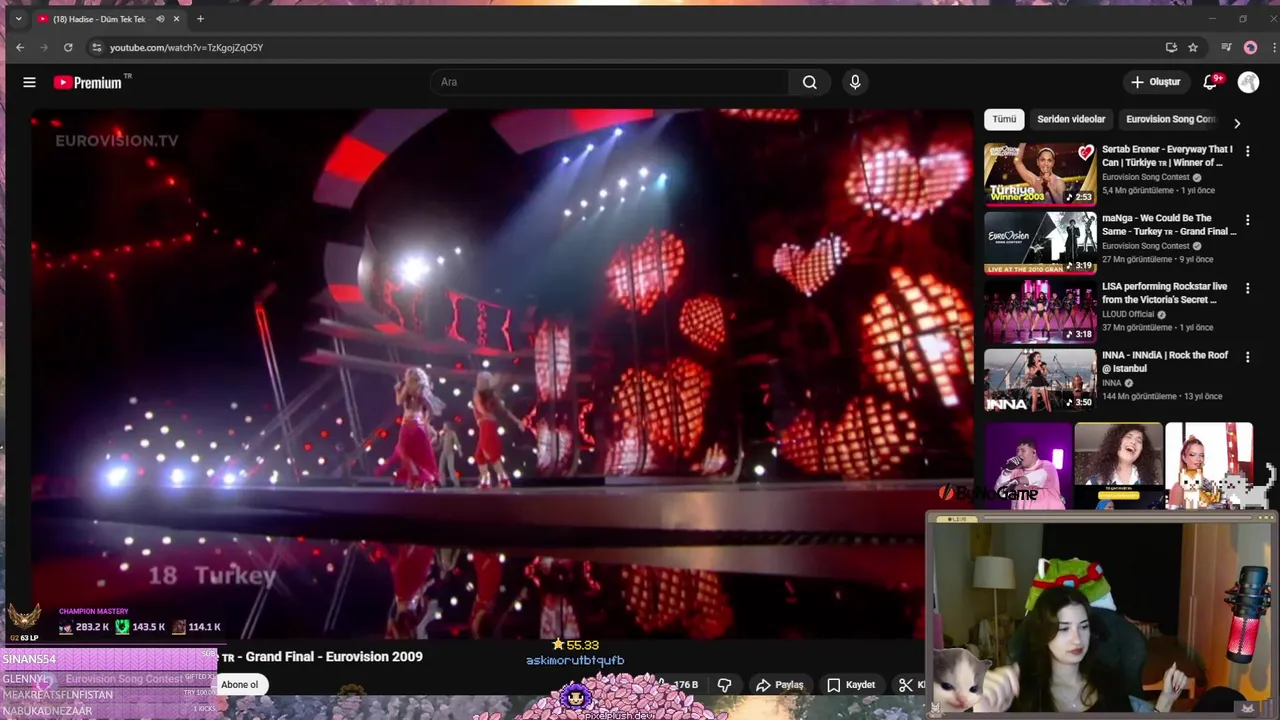Viewport: 1280px width, 720px height.
Task: Click the LLOUD Official channel name
Action: click(1128, 314)
